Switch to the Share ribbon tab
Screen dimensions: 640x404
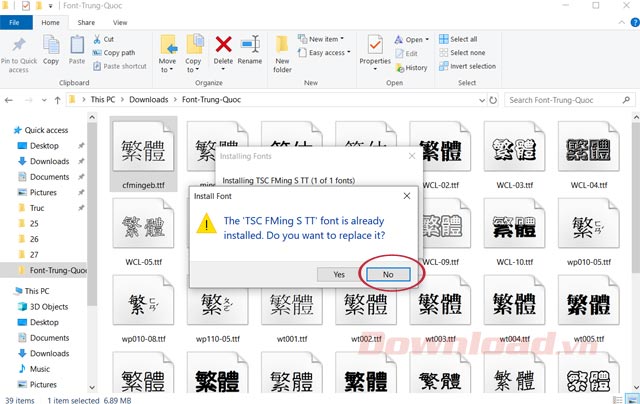pos(86,22)
